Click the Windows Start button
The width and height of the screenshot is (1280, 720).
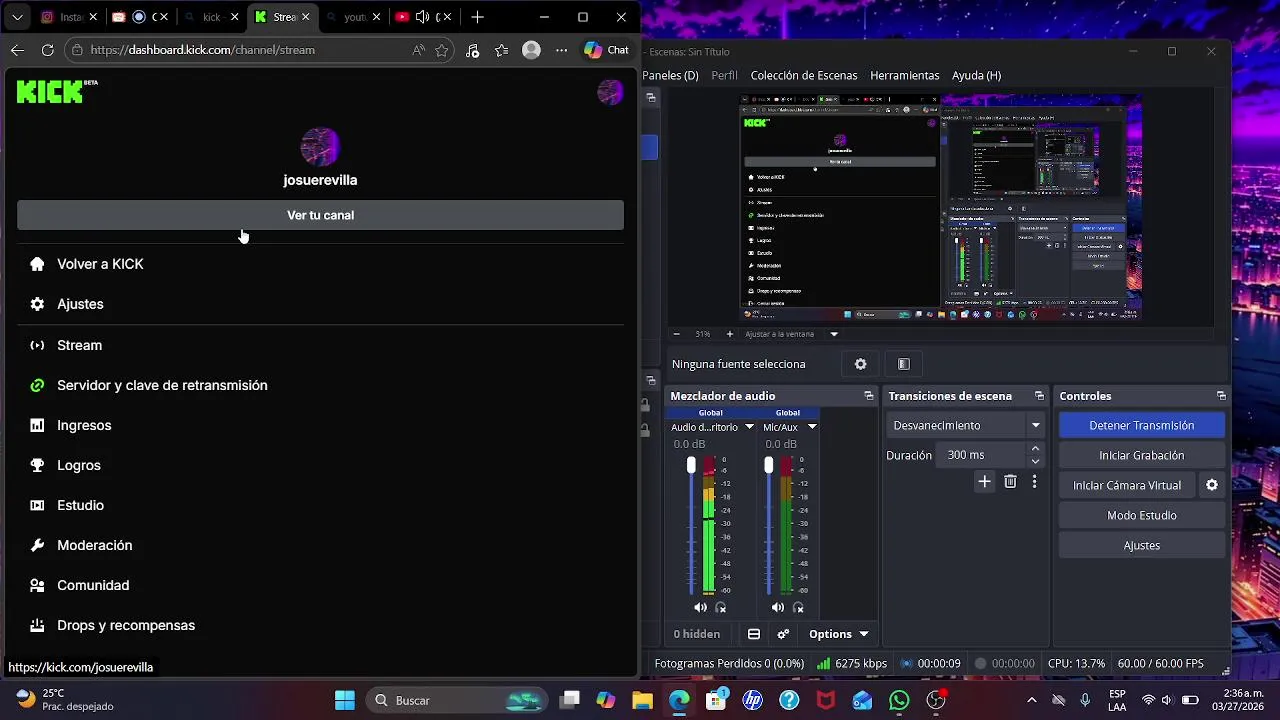pyautogui.click(x=345, y=700)
